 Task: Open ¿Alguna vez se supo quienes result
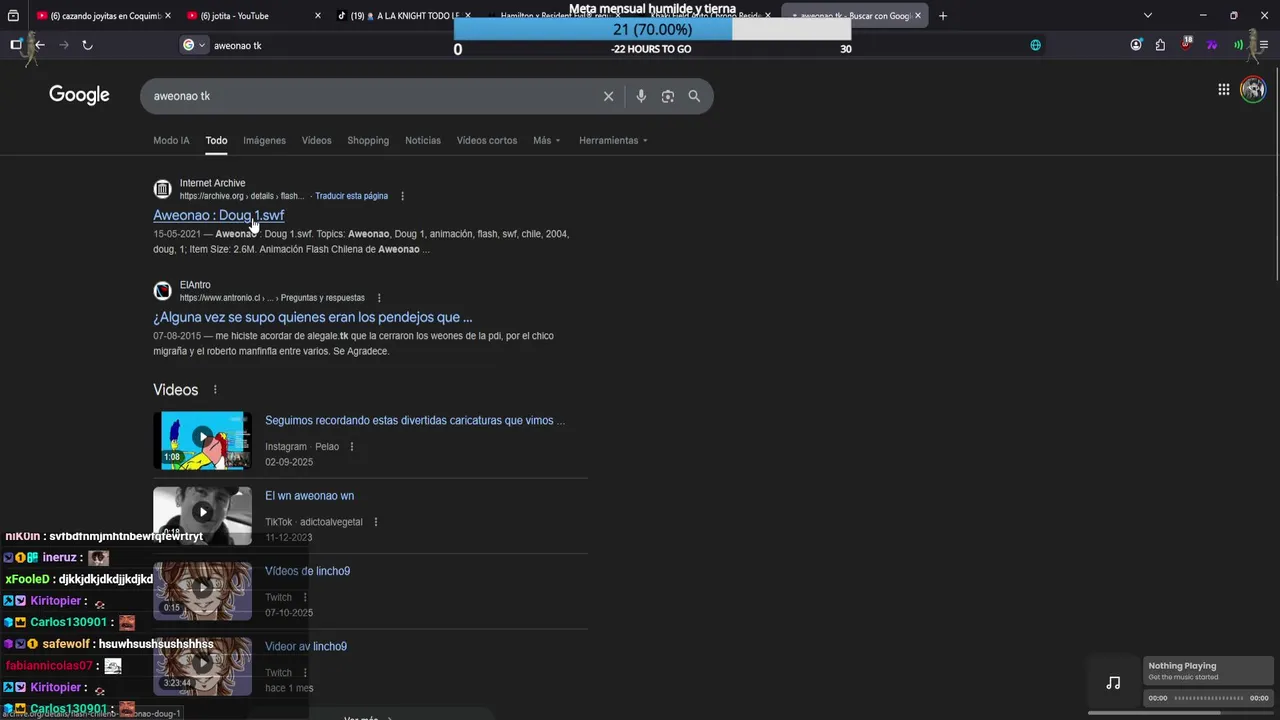[312, 317]
